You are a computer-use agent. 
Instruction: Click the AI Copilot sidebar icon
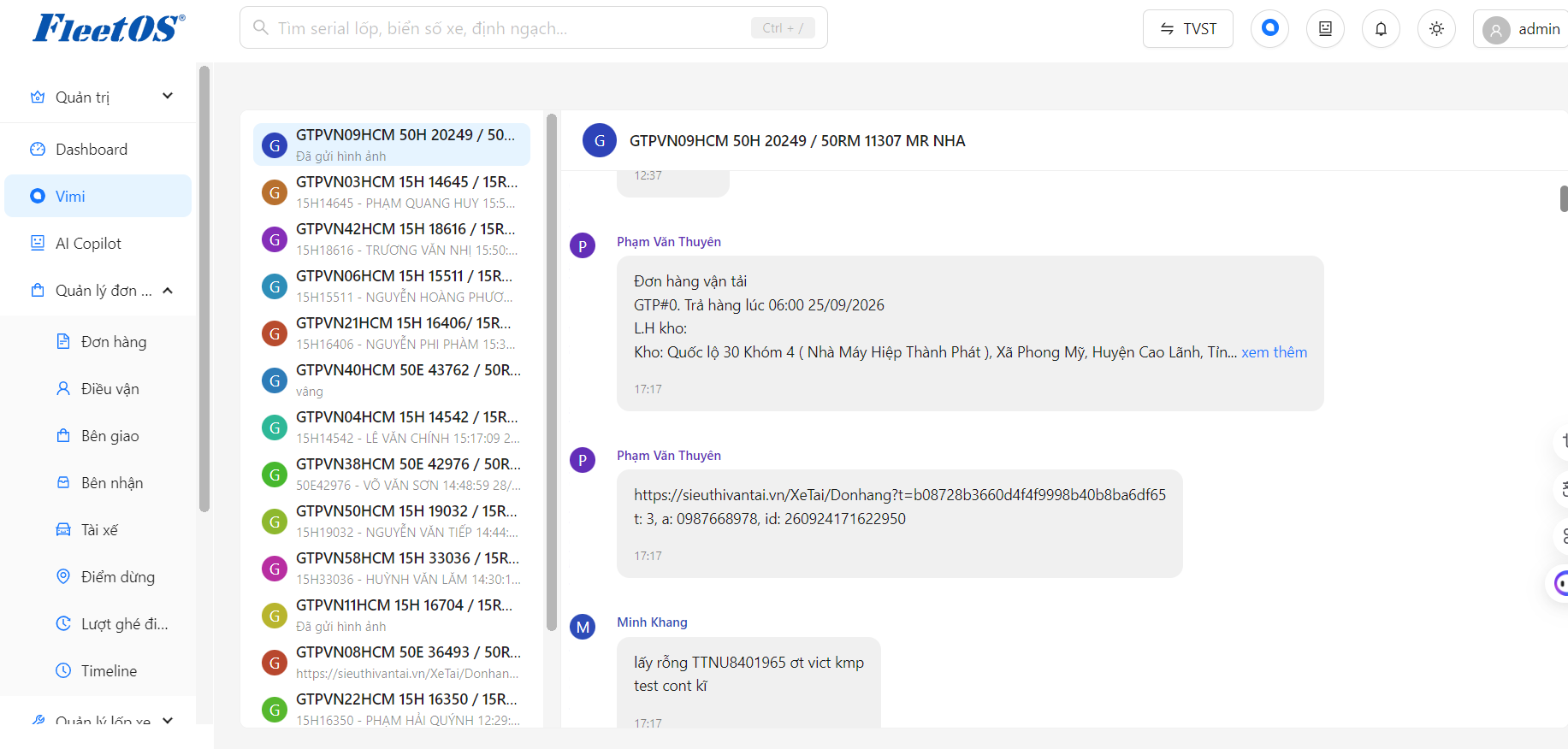(x=38, y=243)
